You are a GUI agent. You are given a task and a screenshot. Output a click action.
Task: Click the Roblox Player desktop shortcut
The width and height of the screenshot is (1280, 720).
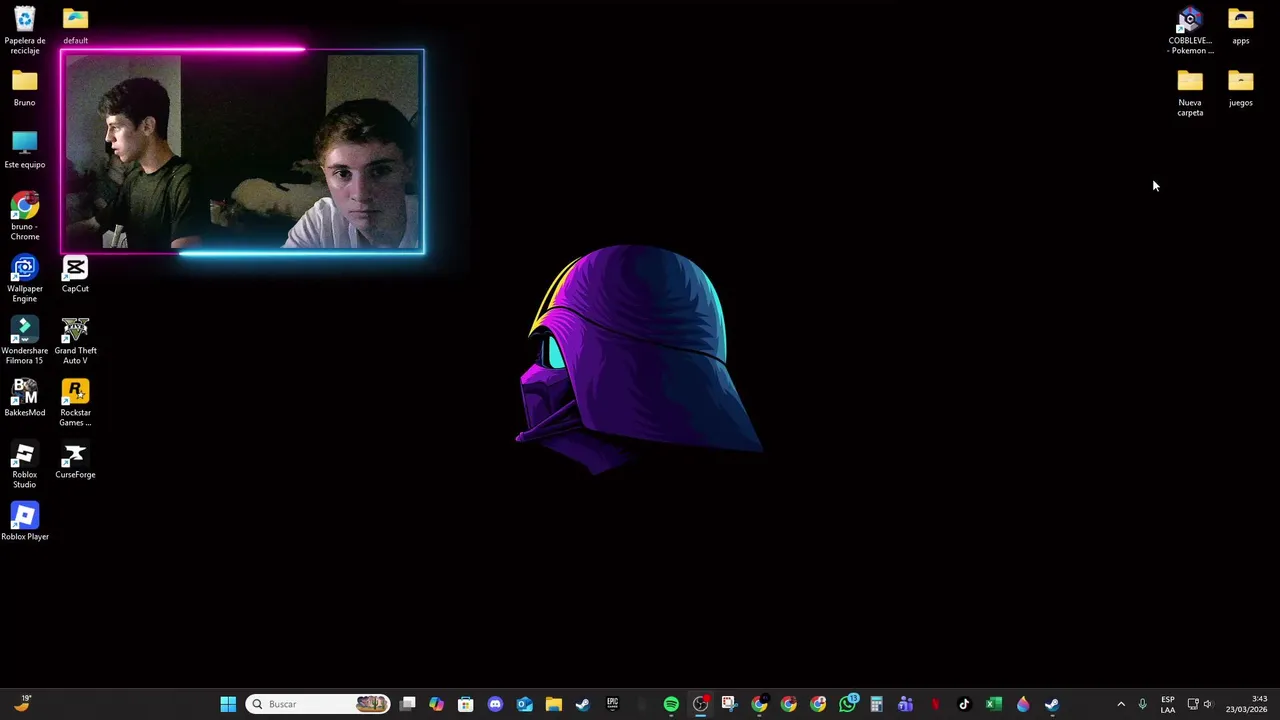click(x=25, y=522)
